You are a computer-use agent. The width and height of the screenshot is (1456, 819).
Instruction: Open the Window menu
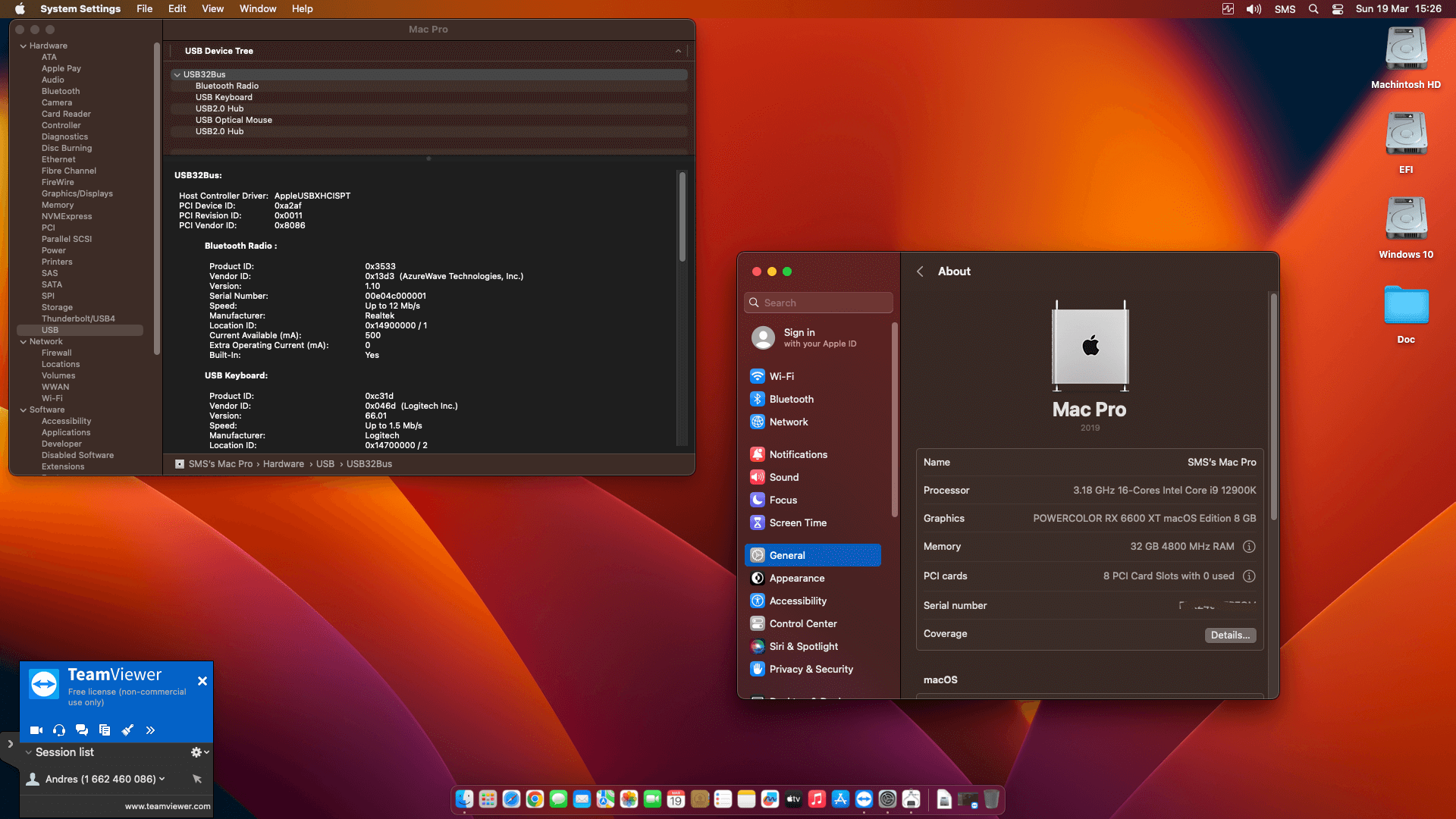click(258, 9)
